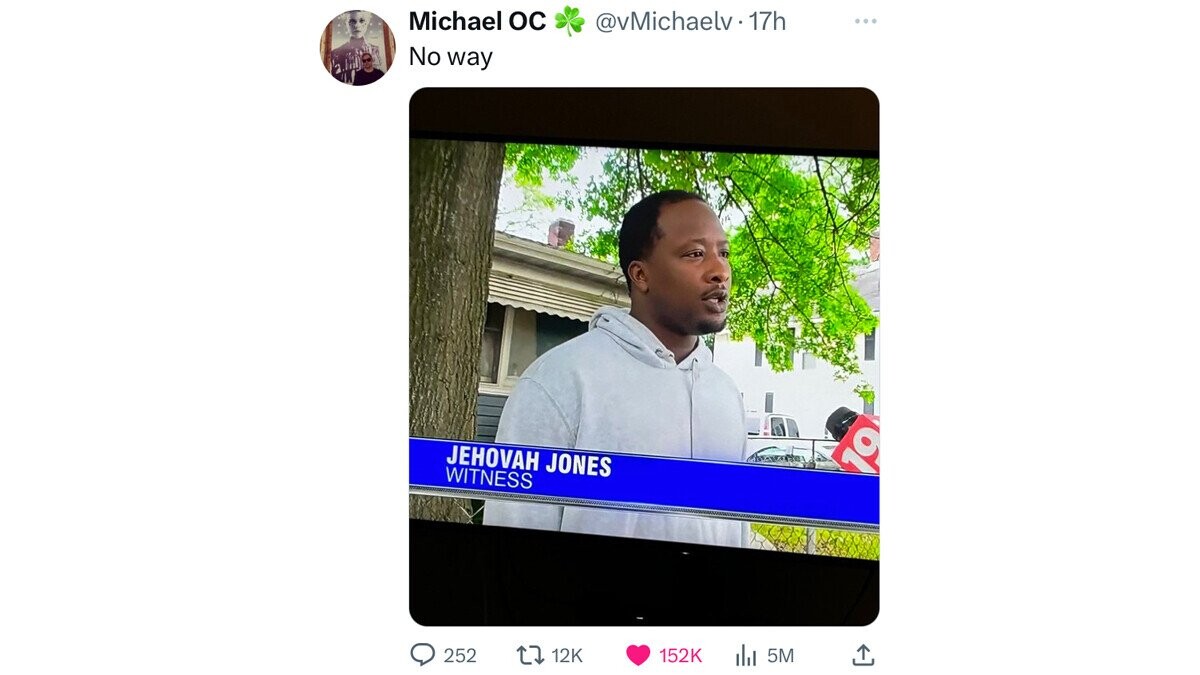Image resolution: width=1200 pixels, height=675 pixels.
Task: Click the "No way" tweet text
Action: 451,57
